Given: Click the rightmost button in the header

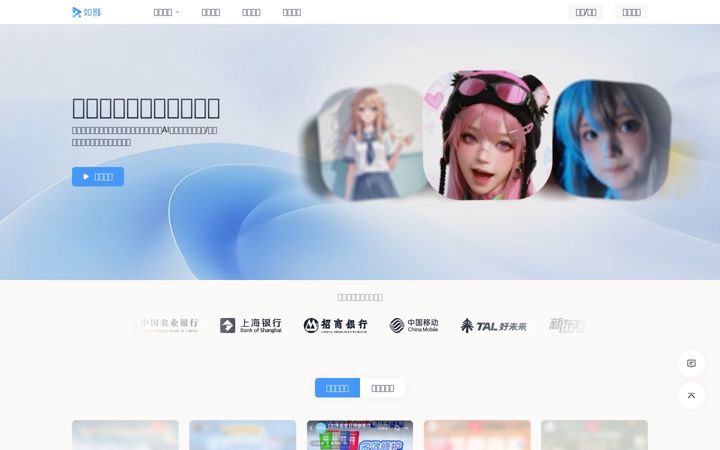Looking at the screenshot, I should pos(631,12).
